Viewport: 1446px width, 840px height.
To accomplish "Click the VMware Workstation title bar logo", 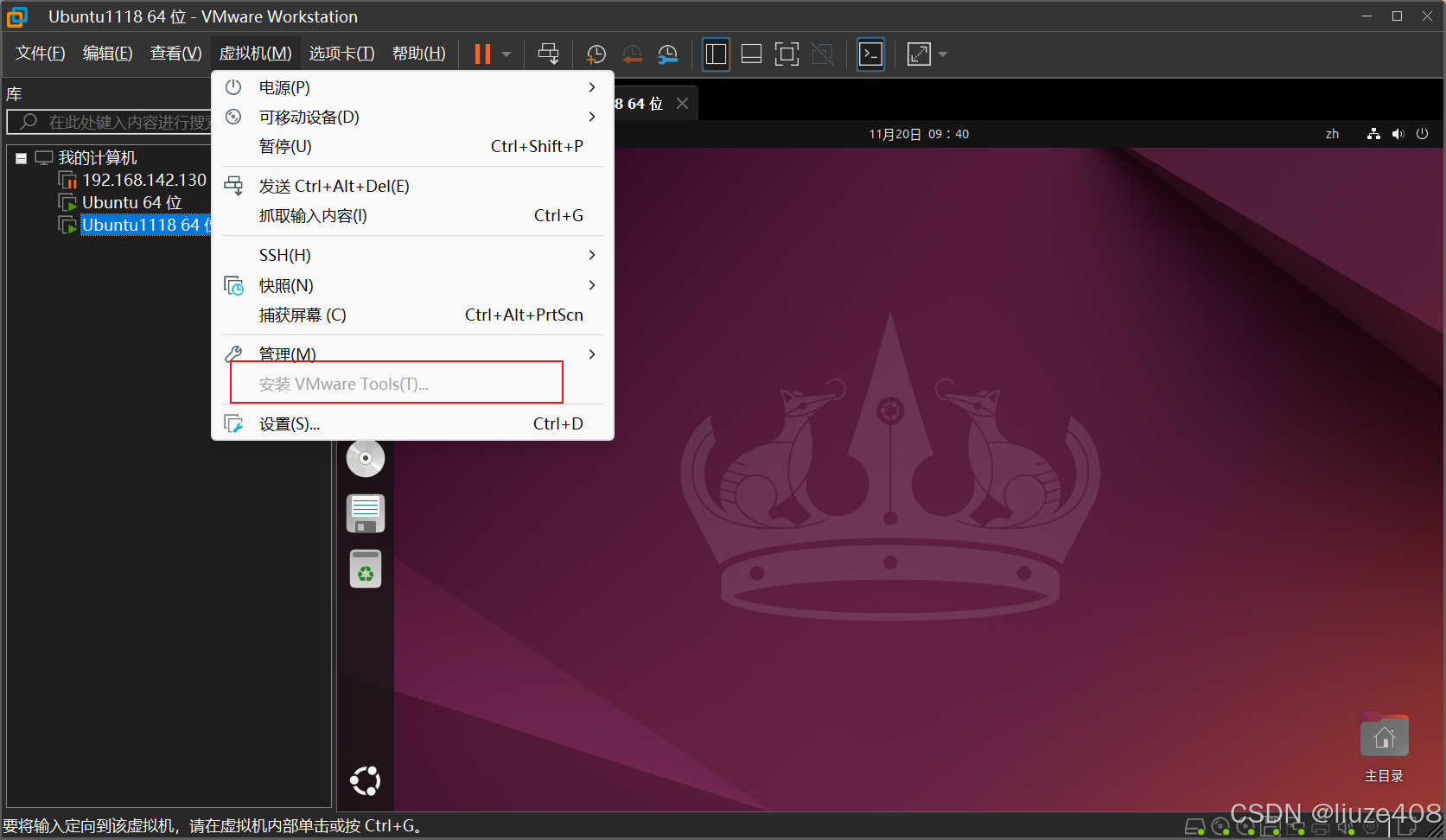I will pyautogui.click(x=17, y=16).
